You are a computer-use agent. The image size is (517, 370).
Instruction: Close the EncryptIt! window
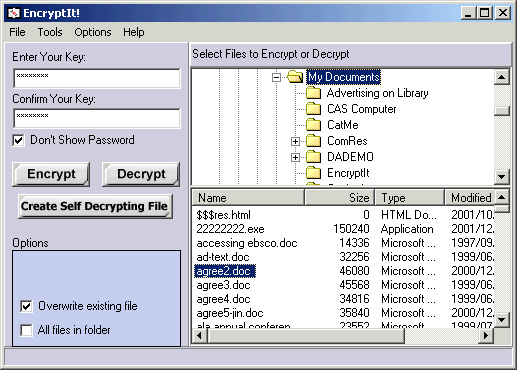point(503,13)
